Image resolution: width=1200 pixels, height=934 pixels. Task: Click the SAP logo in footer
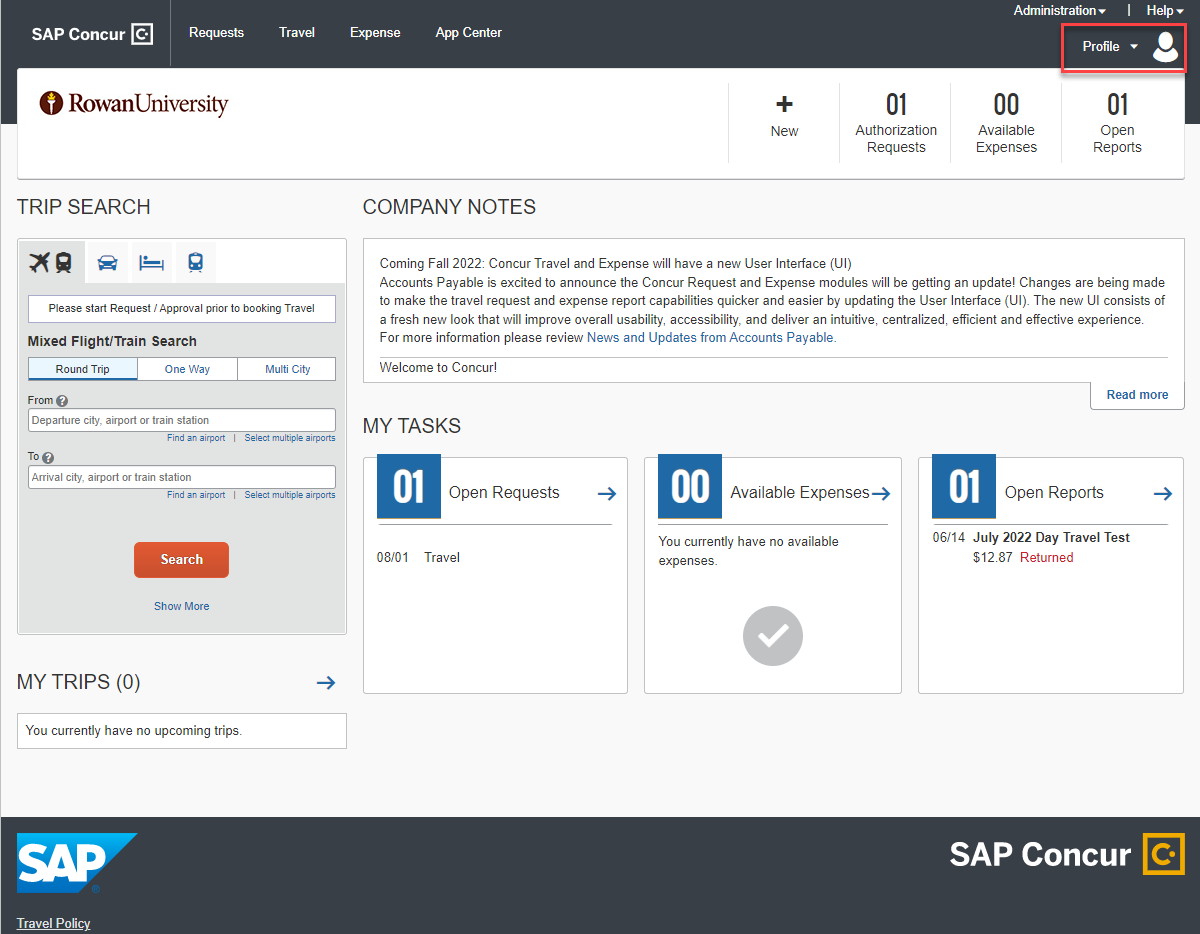coord(77,863)
